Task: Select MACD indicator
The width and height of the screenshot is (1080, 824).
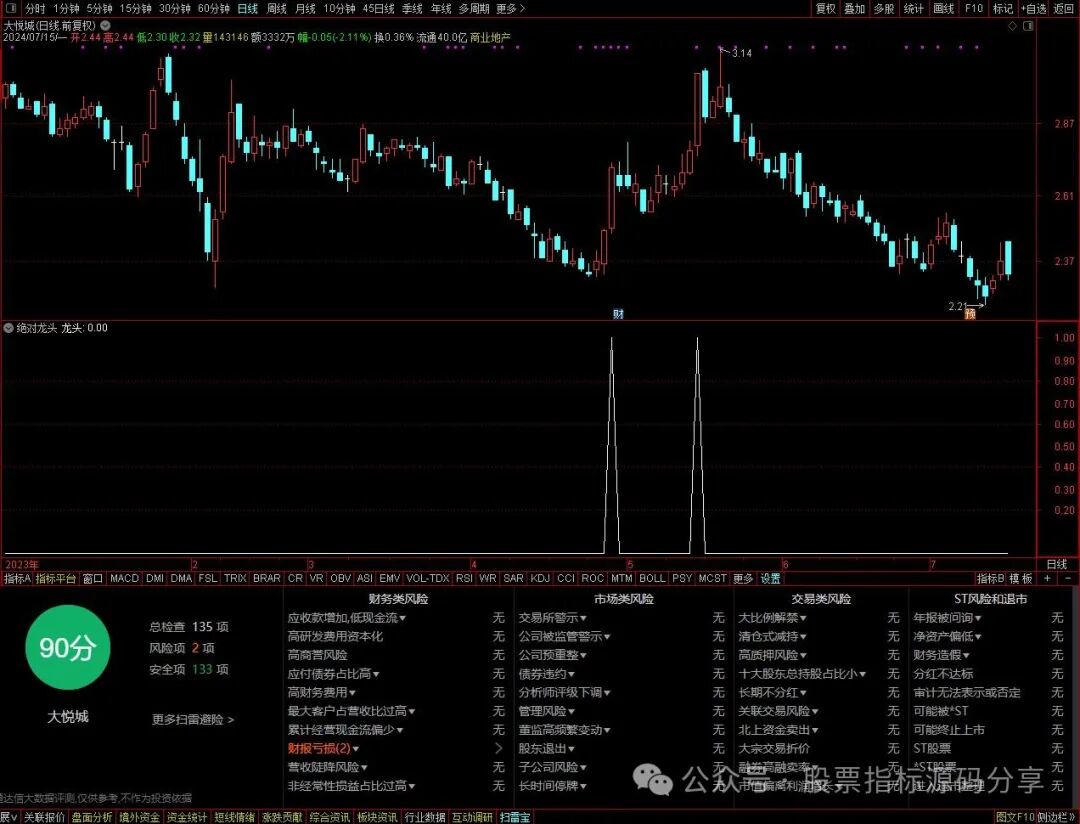Action: point(125,578)
